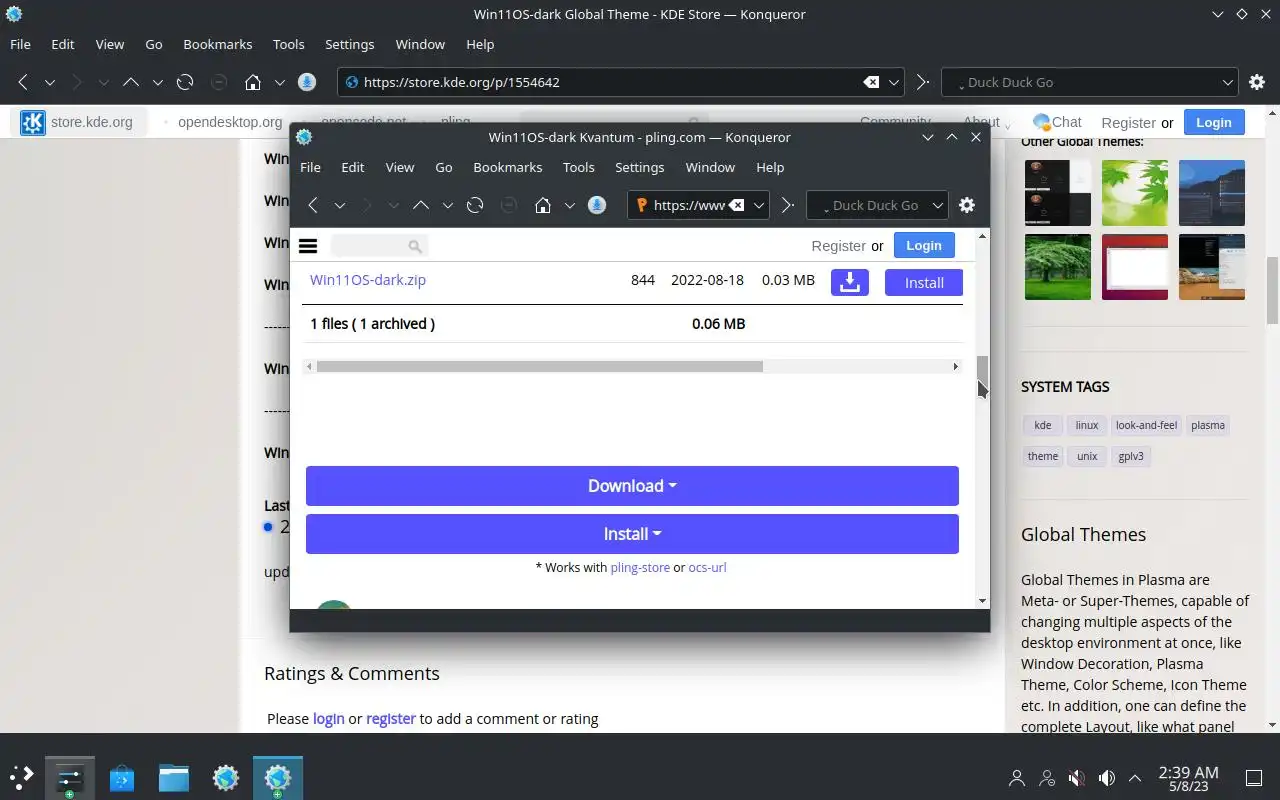Click Back arrow in the pling.com window toolbar
The height and width of the screenshot is (800, 1280).
click(313, 205)
